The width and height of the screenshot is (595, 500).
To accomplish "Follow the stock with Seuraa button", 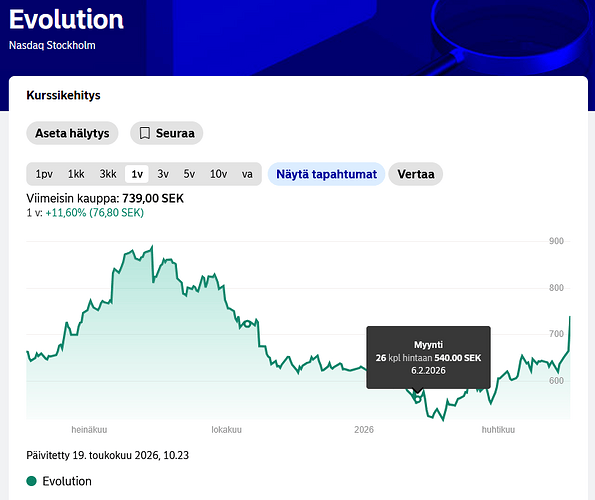I will pyautogui.click(x=167, y=133).
